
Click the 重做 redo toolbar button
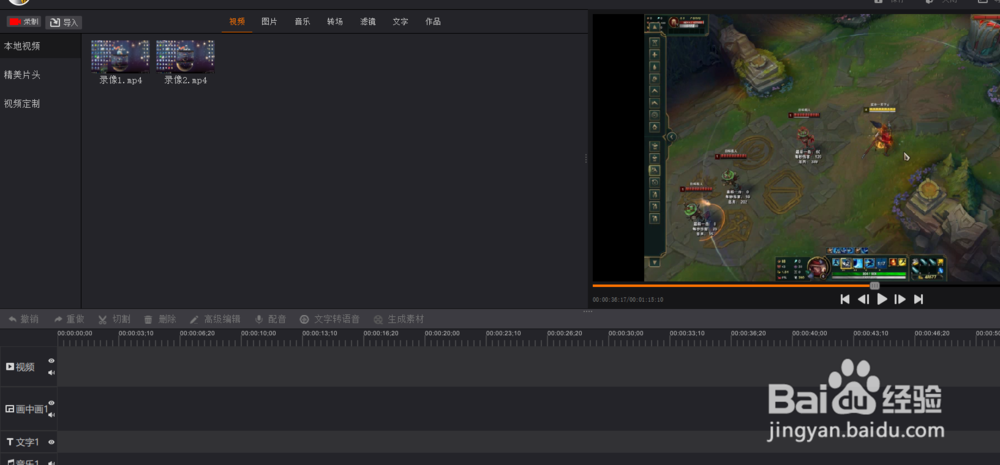pyautogui.click(x=69, y=319)
